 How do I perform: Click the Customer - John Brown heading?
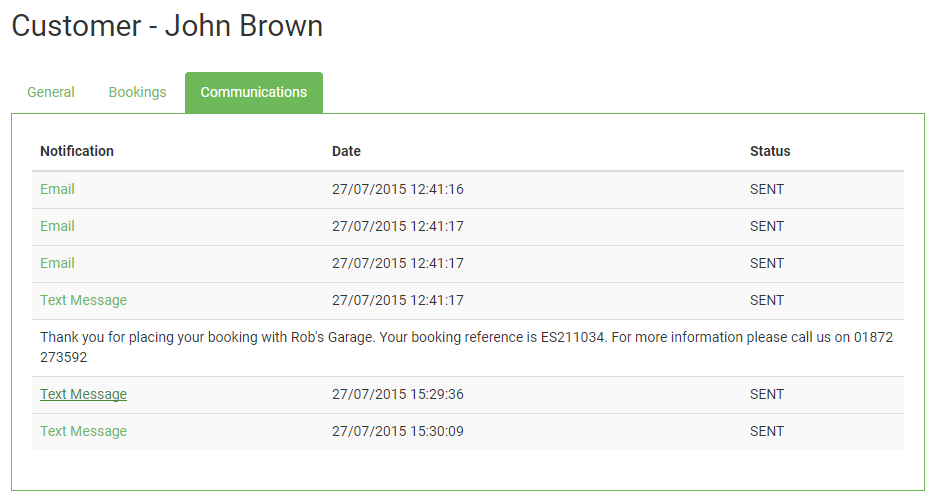(167, 26)
